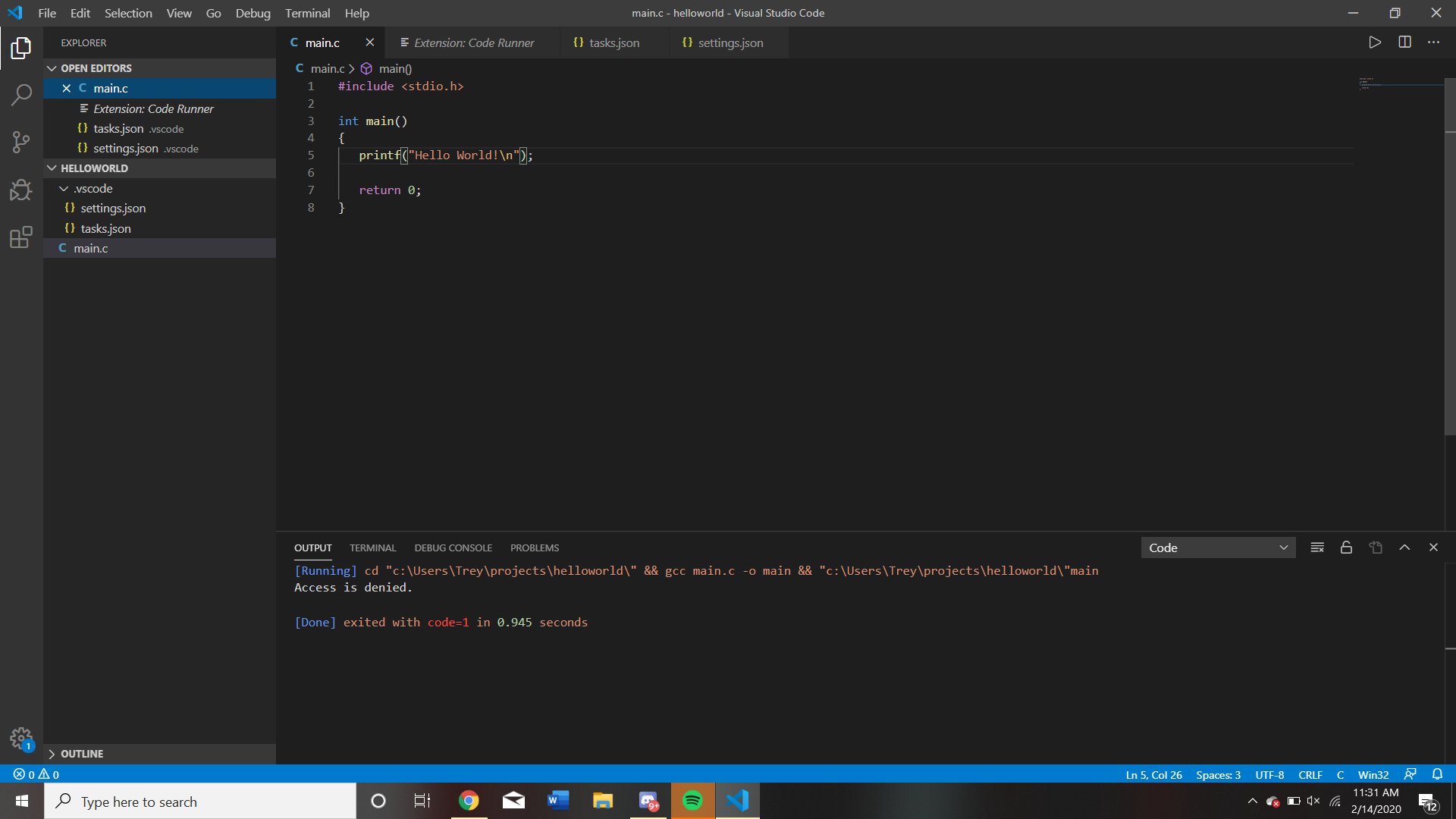The width and height of the screenshot is (1456, 819).
Task: Open the Terminal menu
Action: (307, 13)
